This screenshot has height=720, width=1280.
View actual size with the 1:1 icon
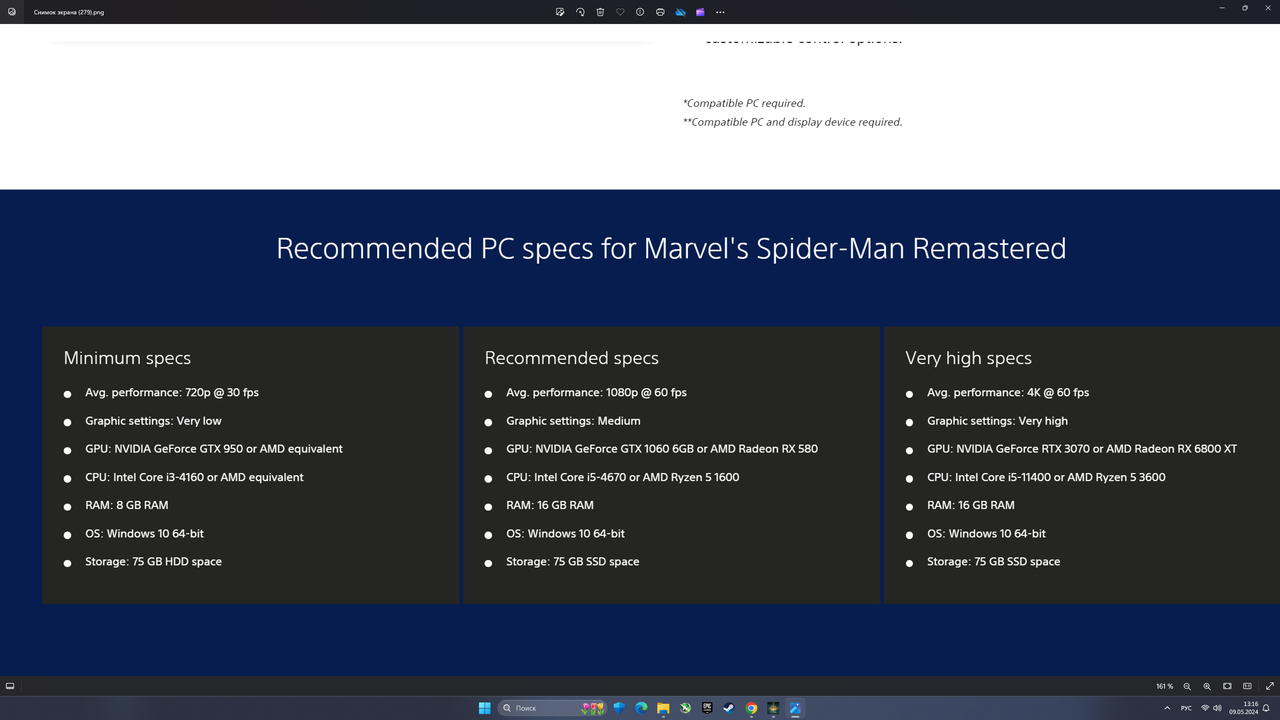(1247, 686)
